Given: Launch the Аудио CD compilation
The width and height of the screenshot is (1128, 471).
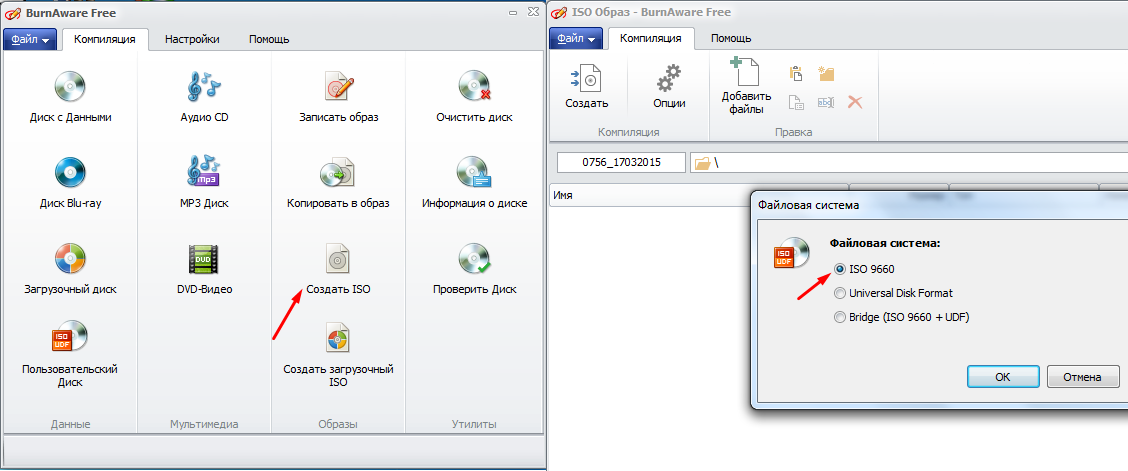Looking at the screenshot, I should coord(204,89).
